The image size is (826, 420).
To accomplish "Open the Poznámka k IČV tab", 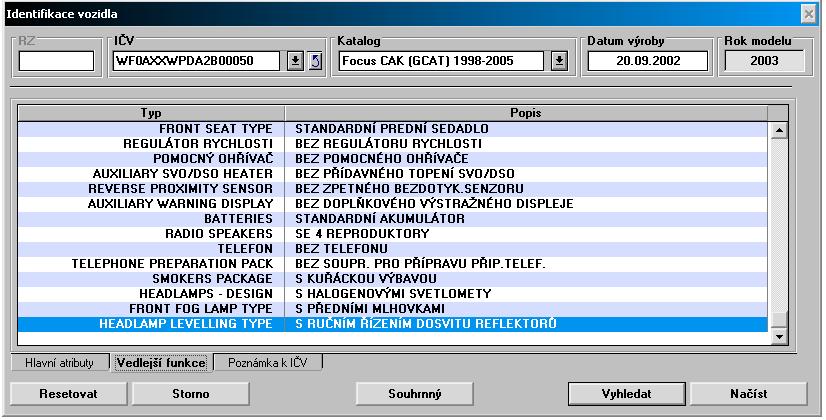I will 268,363.
